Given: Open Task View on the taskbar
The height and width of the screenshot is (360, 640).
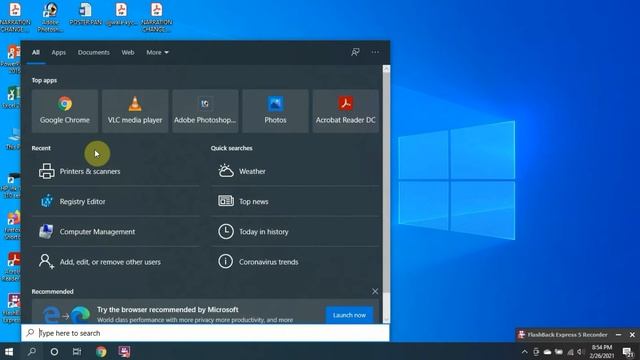Looking at the screenshot, I should (77, 351).
